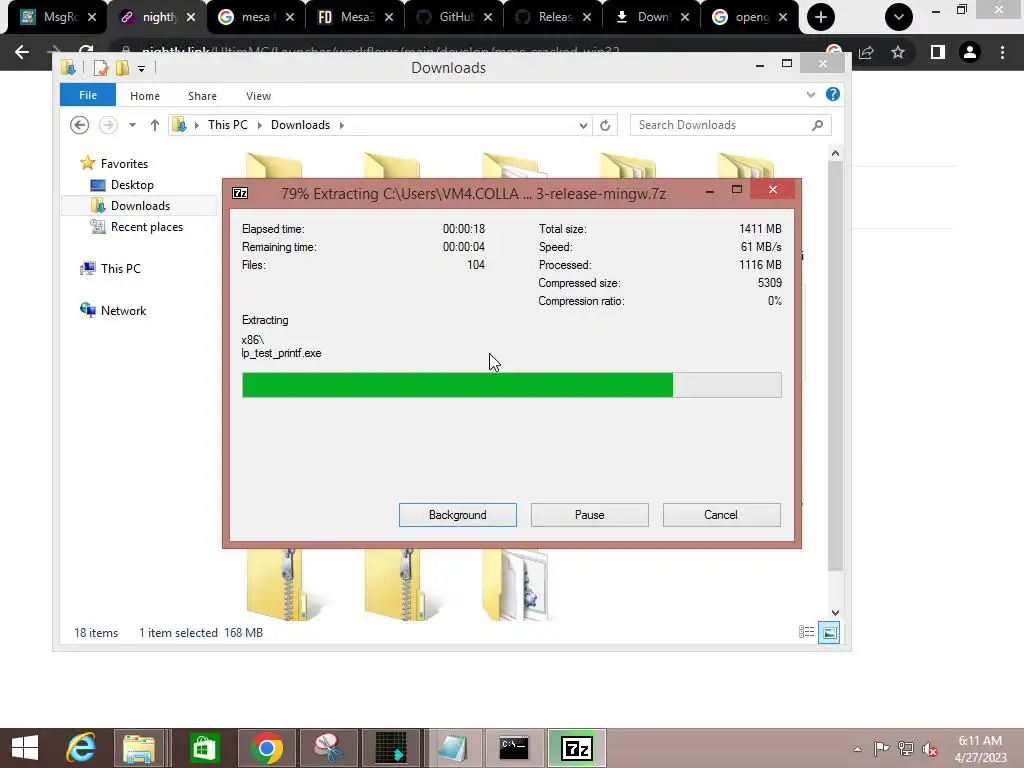
Task: Select Downloads in the navigation pane
Action: pyautogui.click(x=140, y=206)
